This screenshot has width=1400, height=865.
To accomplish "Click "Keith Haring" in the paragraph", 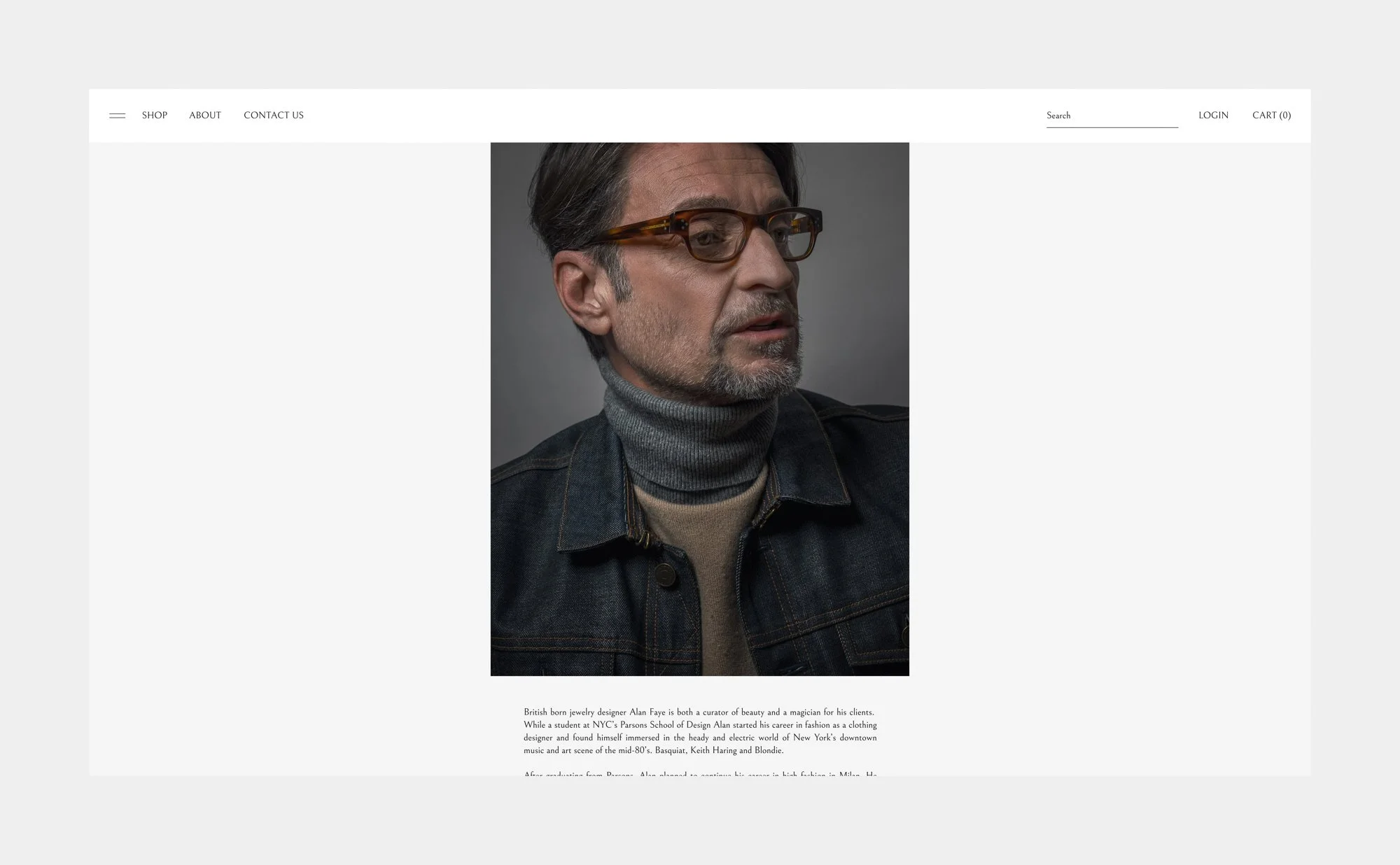I will point(713,751).
